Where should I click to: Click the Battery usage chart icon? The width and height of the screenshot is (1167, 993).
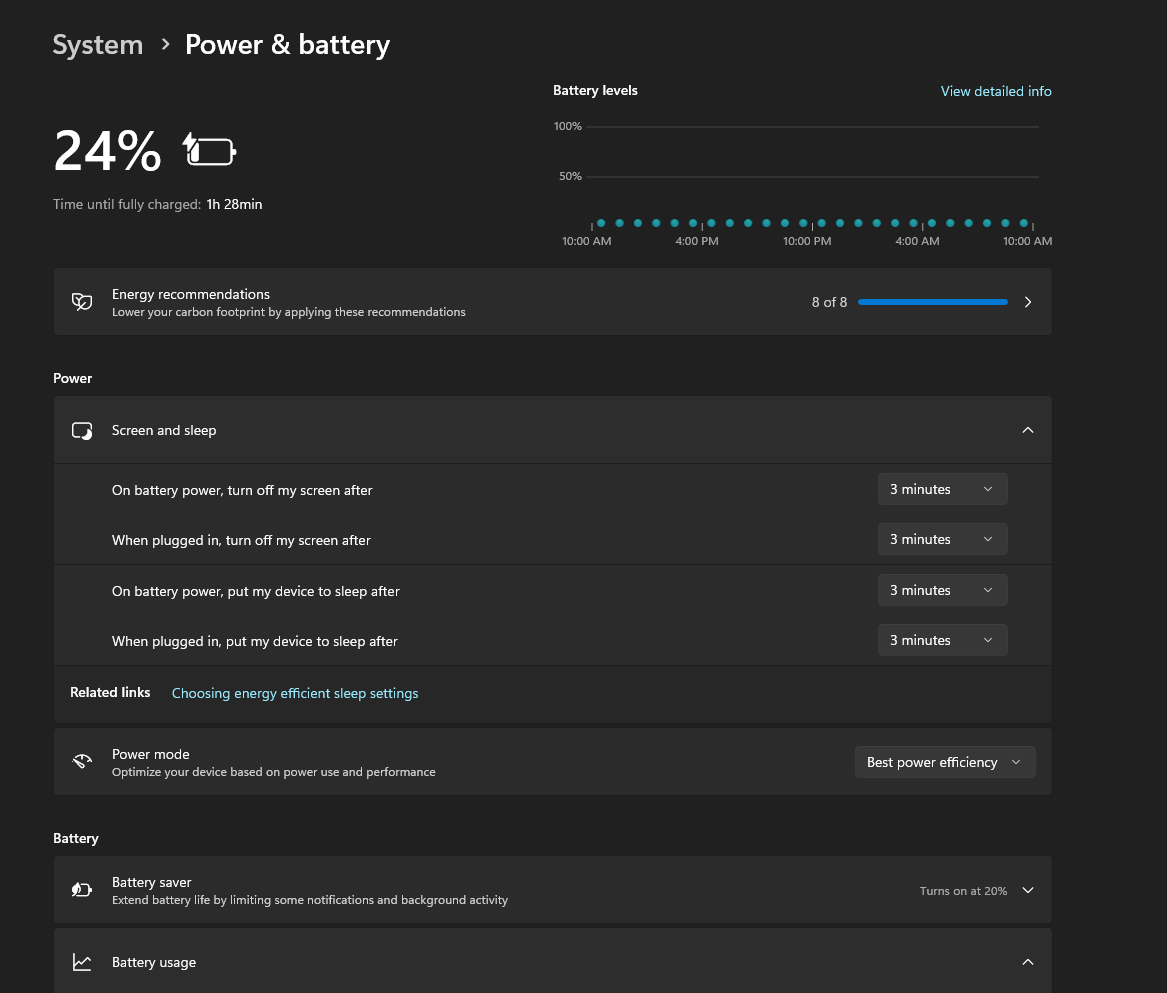point(82,962)
